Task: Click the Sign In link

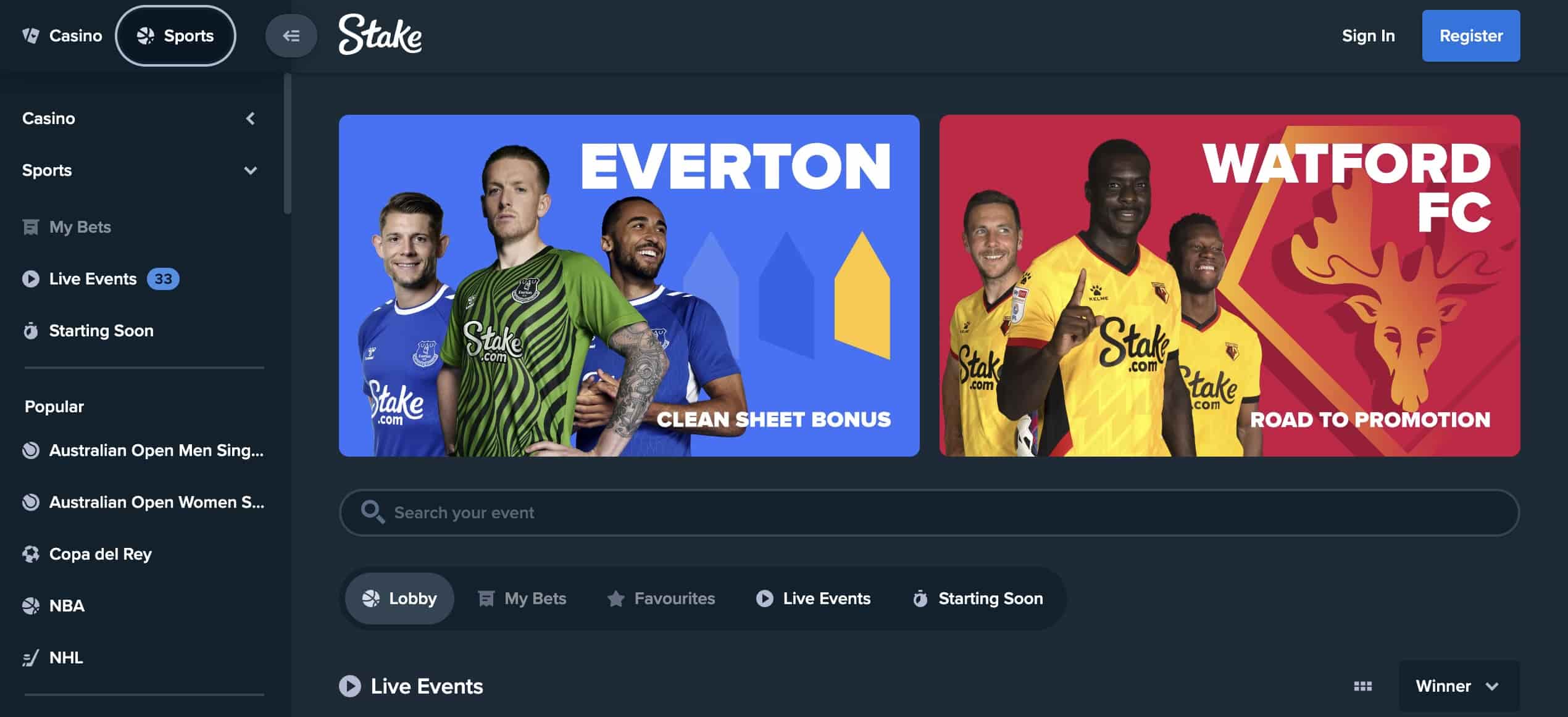Action: [x=1368, y=36]
